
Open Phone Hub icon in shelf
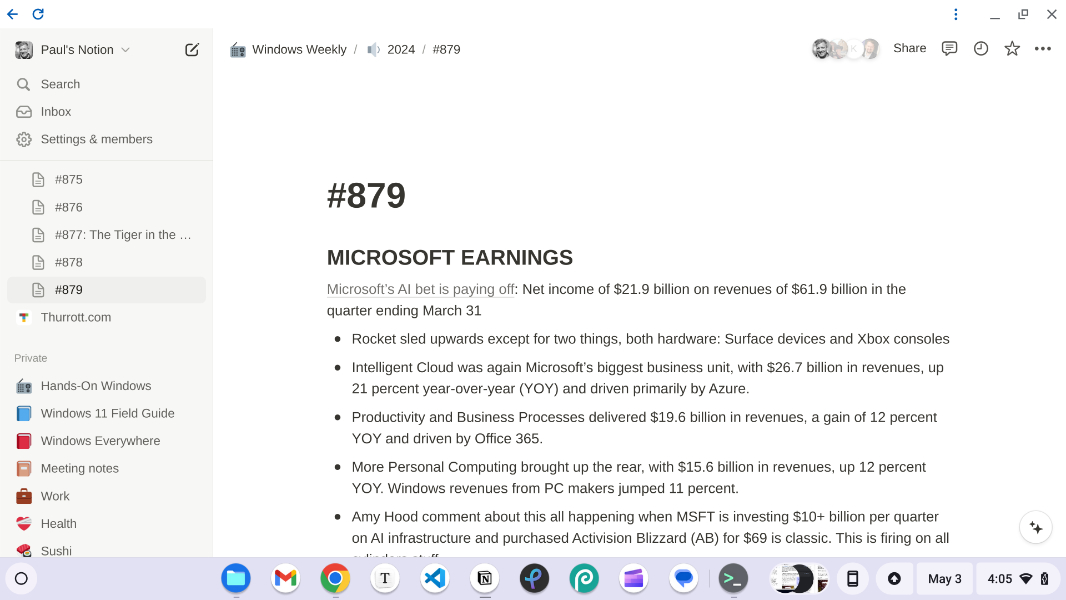coord(853,579)
